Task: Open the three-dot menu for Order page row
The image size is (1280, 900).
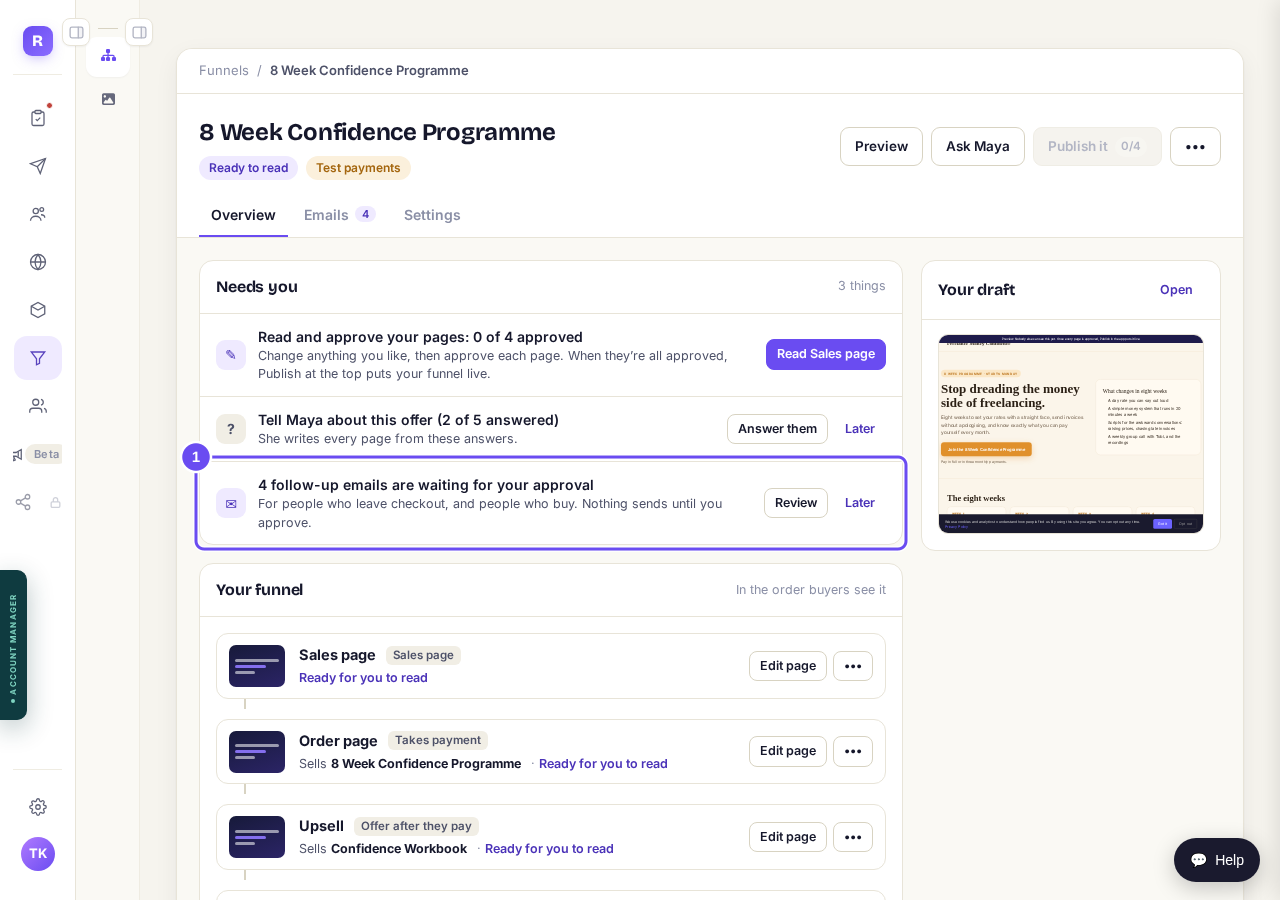Action: [853, 751]
